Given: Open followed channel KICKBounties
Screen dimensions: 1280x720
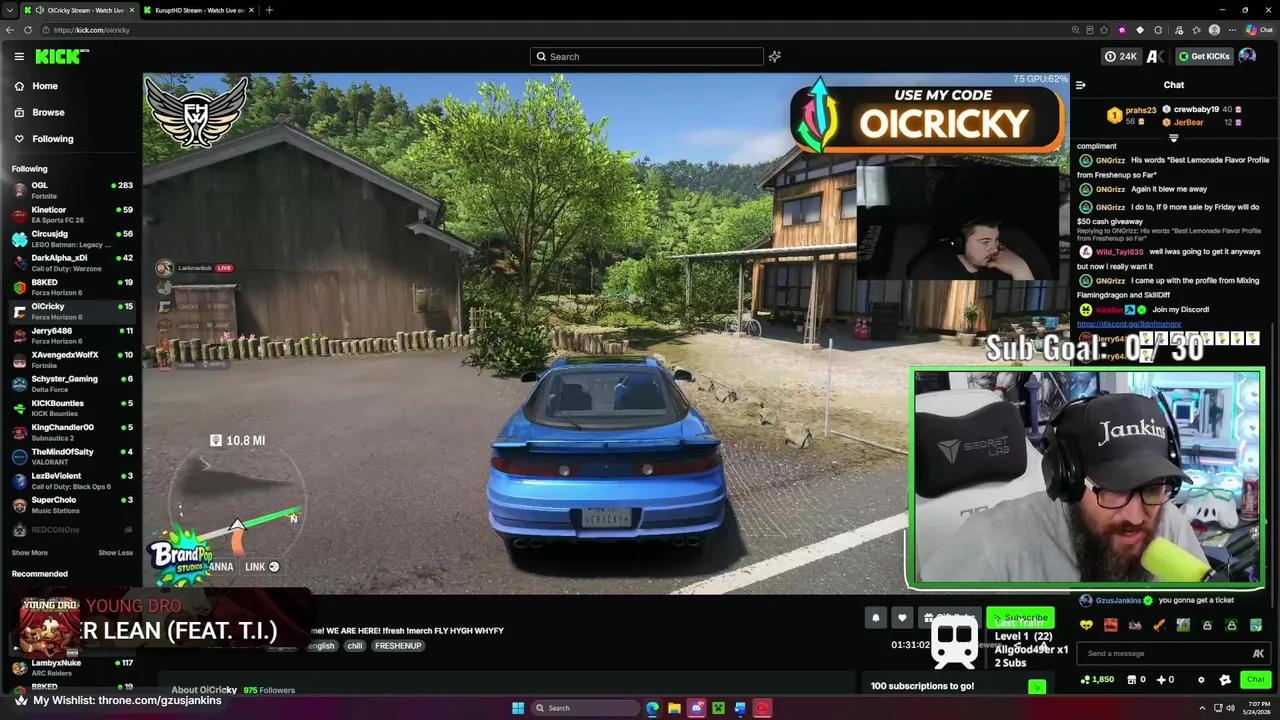Looking at the screenshot, I should (70, 407).
